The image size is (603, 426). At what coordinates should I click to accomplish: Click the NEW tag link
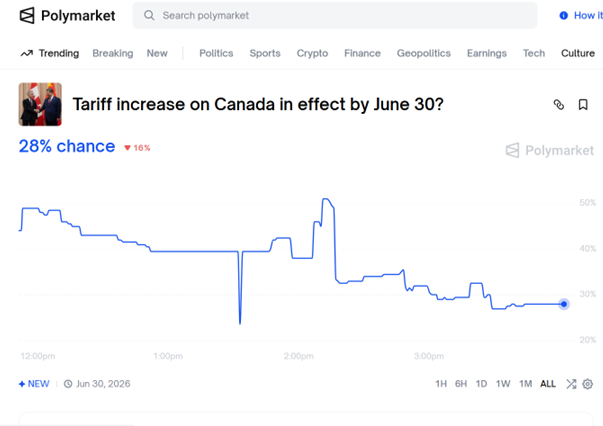click(x=34, y=384)
